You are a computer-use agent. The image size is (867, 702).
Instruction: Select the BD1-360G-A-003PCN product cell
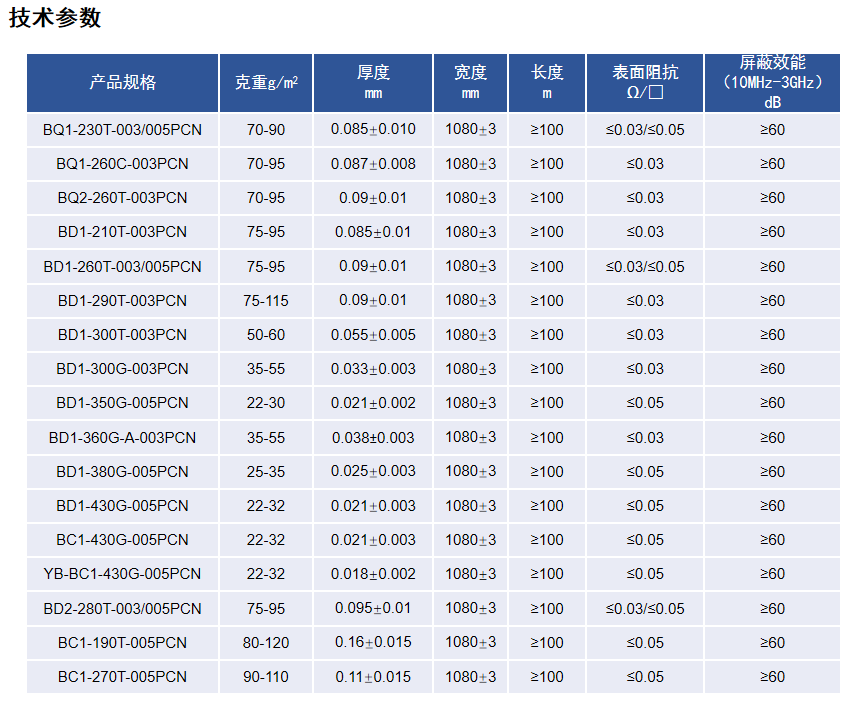(x=122, y=437)
